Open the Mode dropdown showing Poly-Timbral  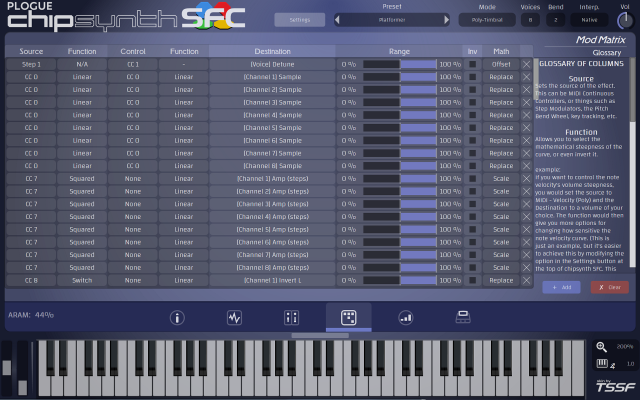(x=487, y=20)
